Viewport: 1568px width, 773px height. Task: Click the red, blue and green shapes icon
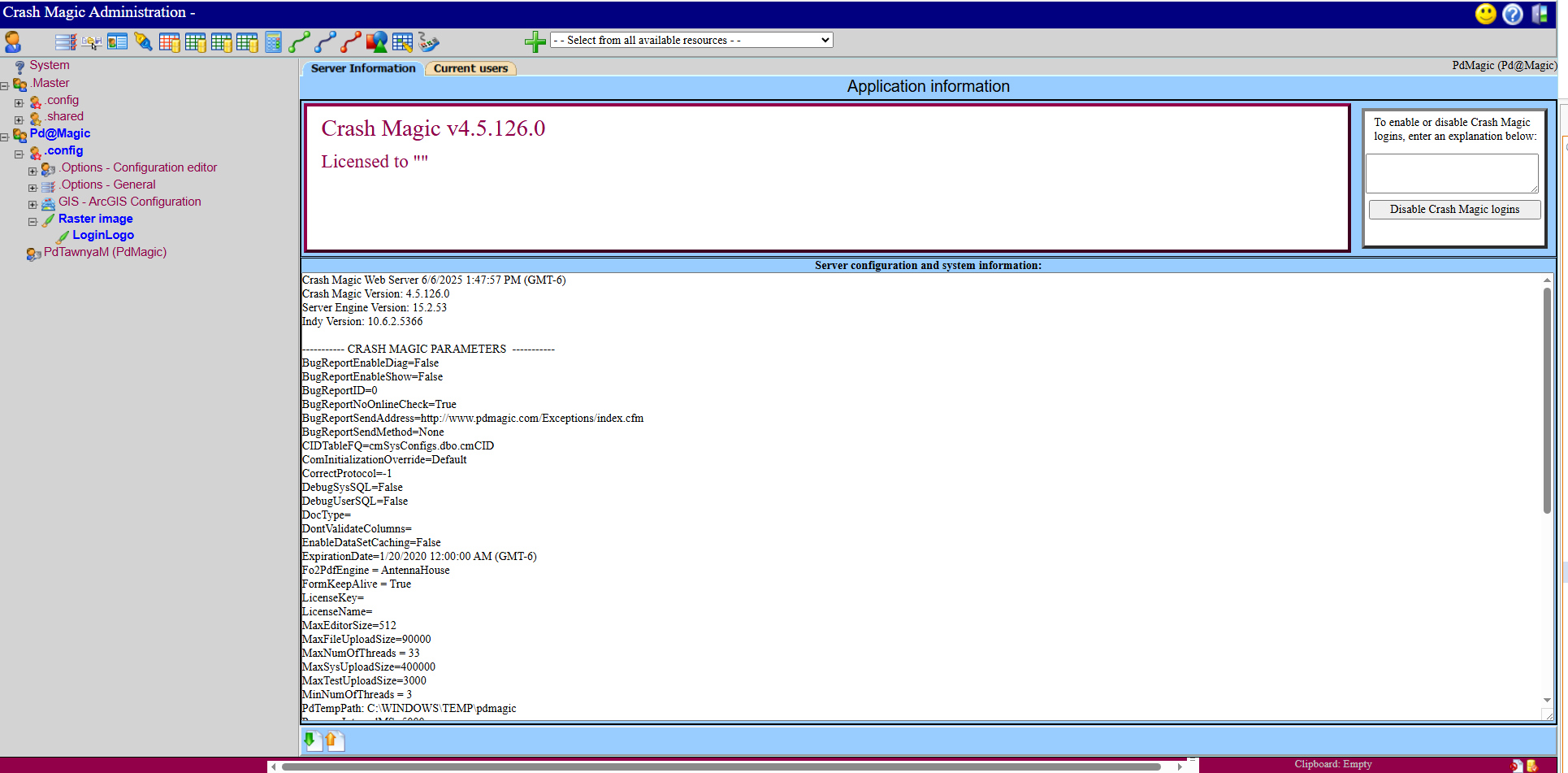click(376, 41)
